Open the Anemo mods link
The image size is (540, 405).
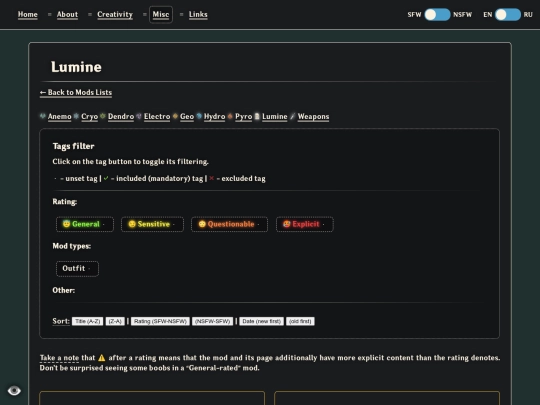(60, 116)
